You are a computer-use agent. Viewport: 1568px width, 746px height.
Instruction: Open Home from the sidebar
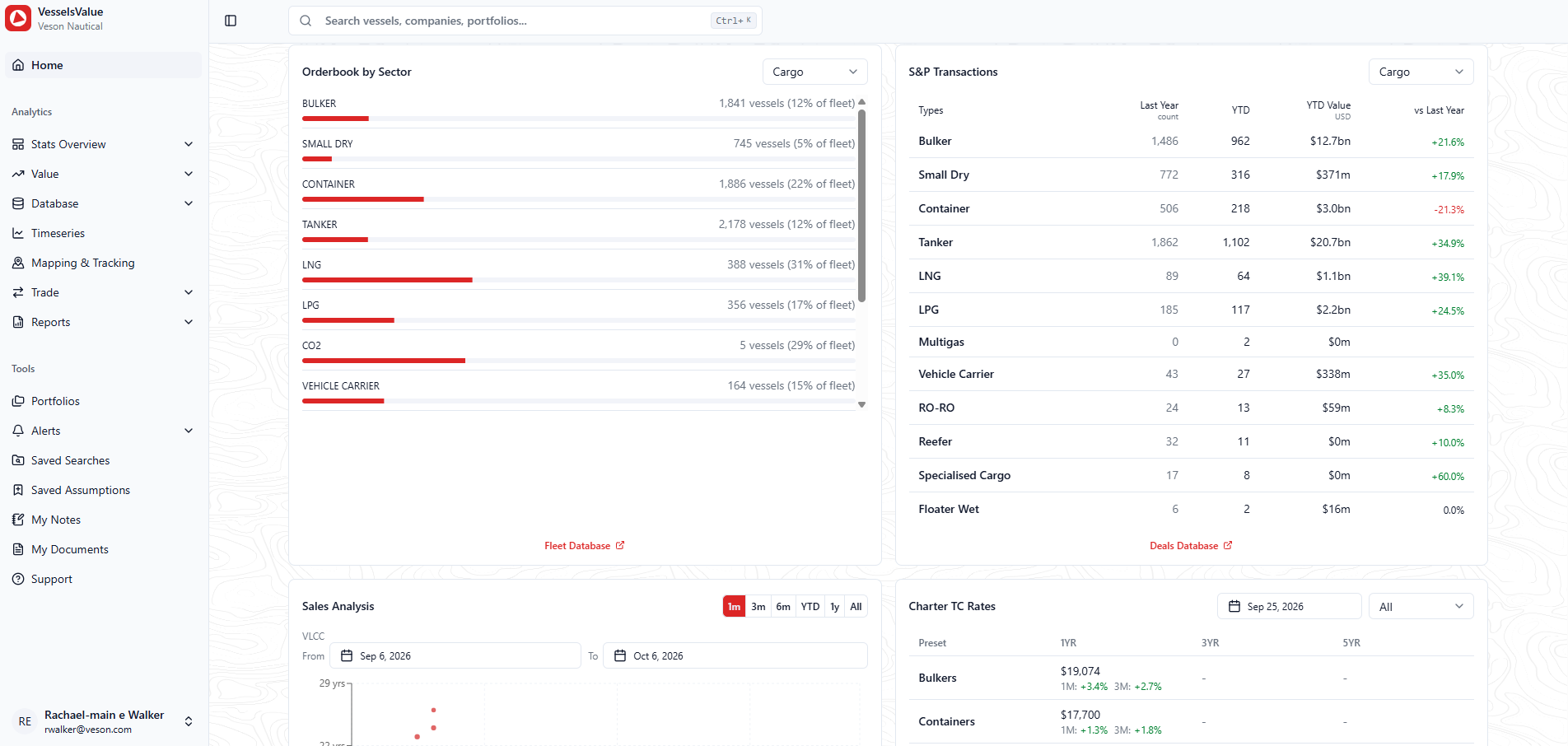point(103,65)
